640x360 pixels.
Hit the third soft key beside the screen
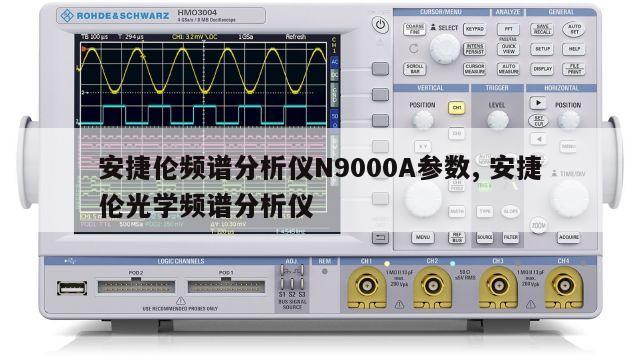[380, 121]
